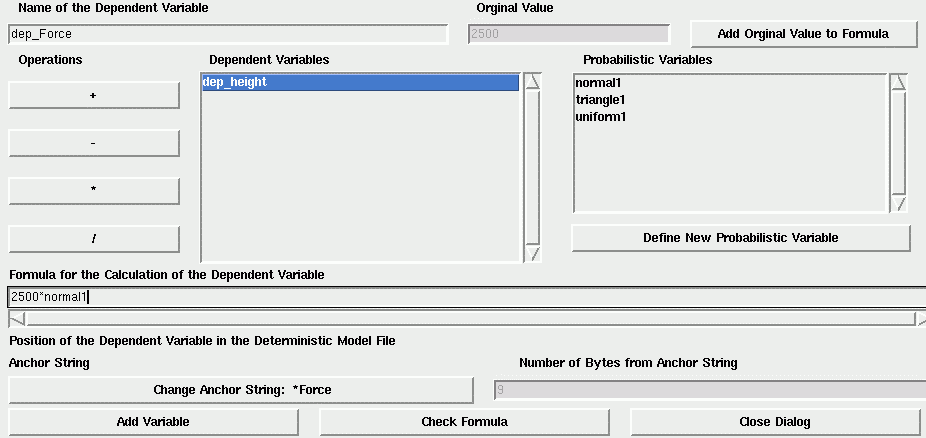Choose normal1 from Probabilistic Variables
Screen dimensions: 926x438
[598, 83]
